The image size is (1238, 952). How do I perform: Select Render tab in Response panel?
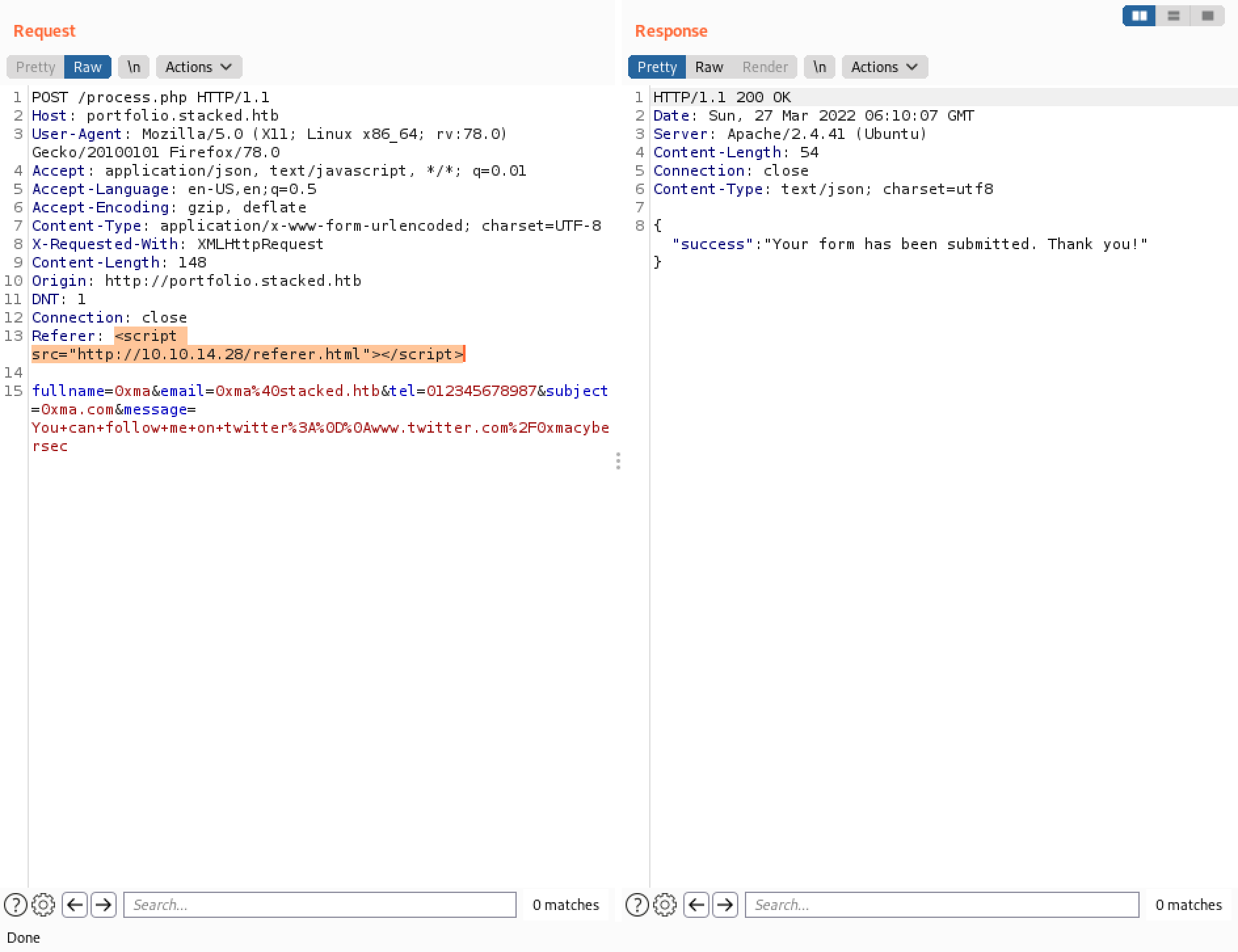click(x=765, y=67)
